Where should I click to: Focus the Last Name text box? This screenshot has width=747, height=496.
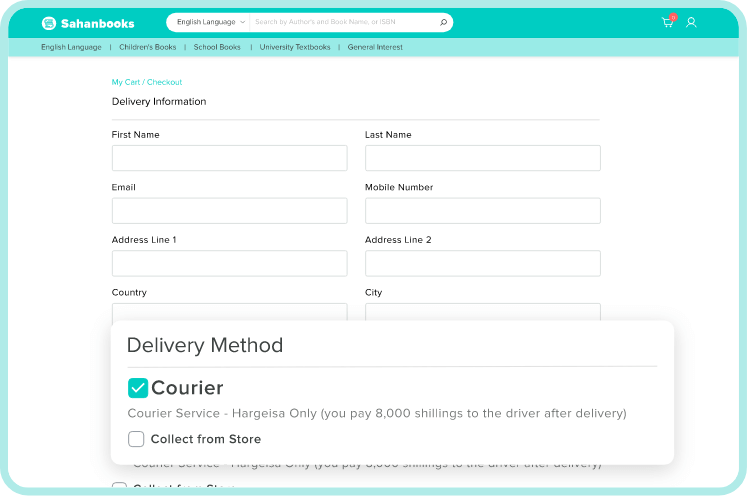click(x=482, y=158)
